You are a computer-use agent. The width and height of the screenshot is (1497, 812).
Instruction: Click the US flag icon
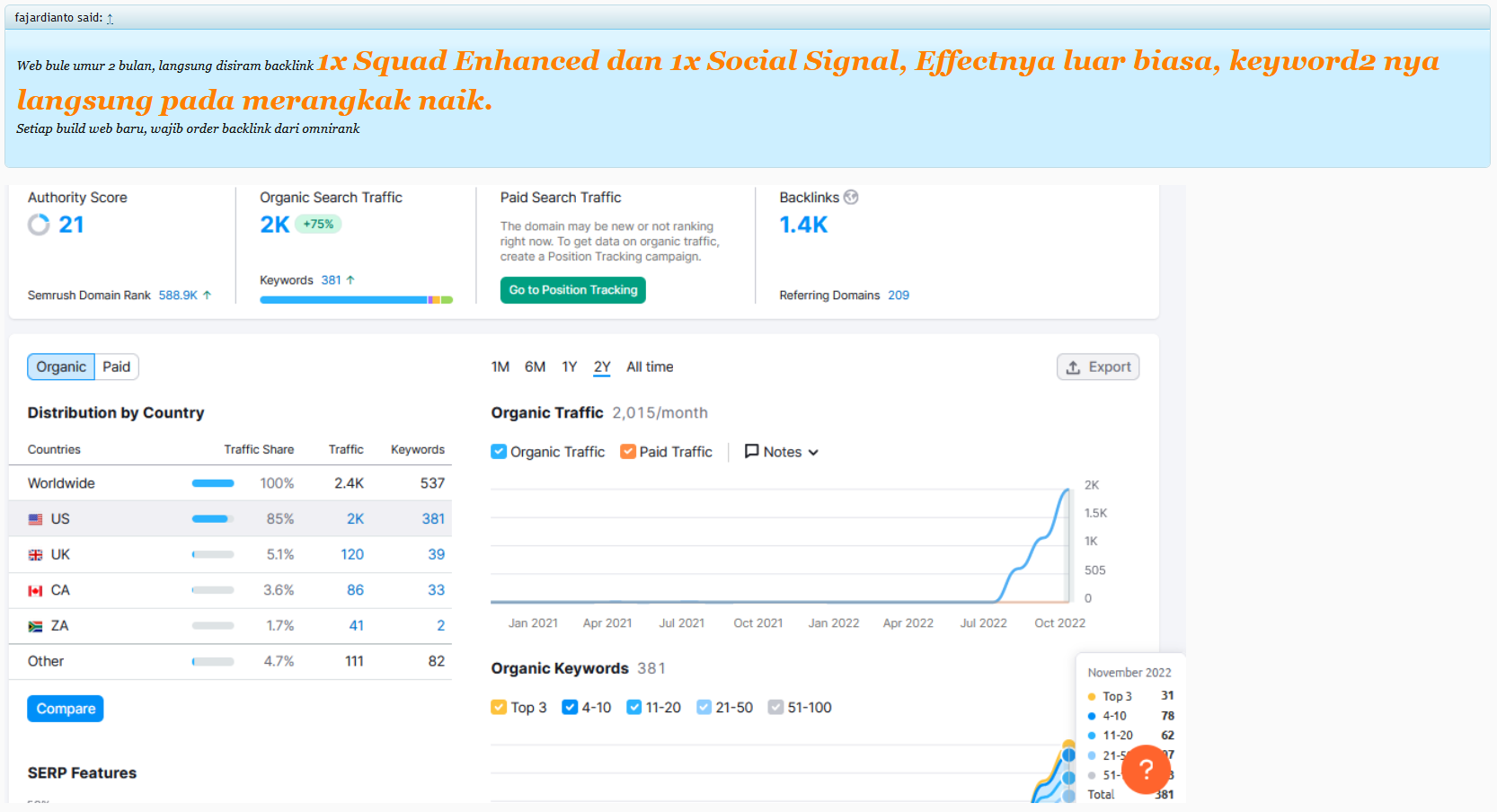pyautogui.click(x=35, y=519)
